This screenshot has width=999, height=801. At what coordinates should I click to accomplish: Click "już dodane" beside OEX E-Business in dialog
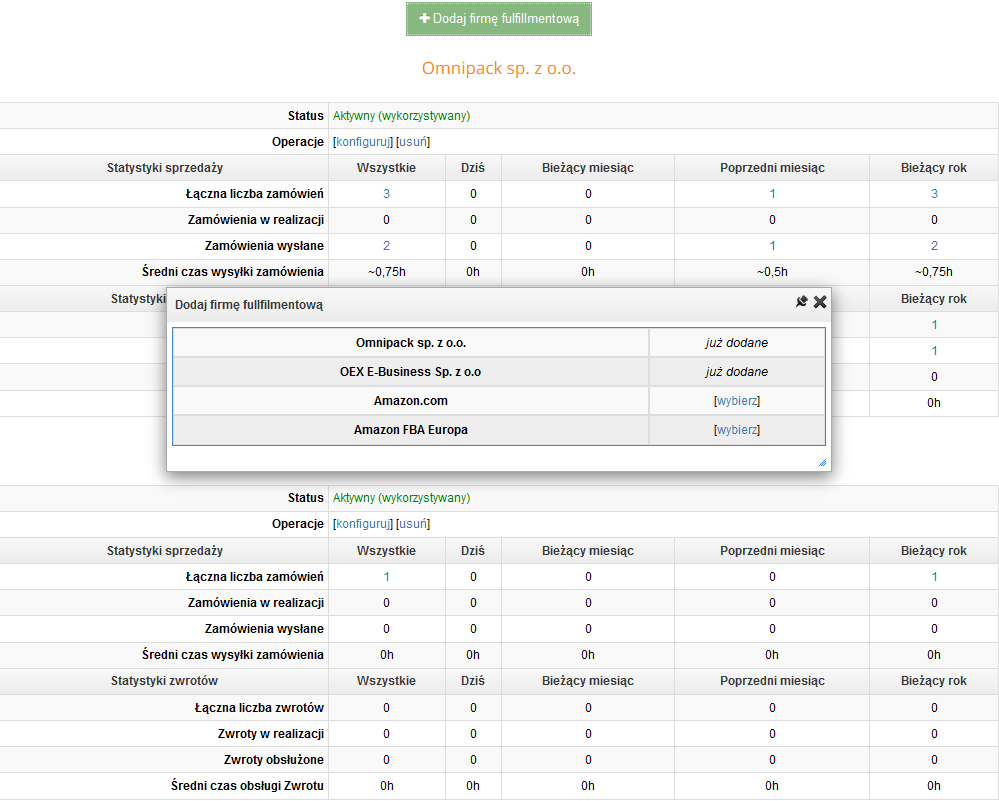click(737, 372)
